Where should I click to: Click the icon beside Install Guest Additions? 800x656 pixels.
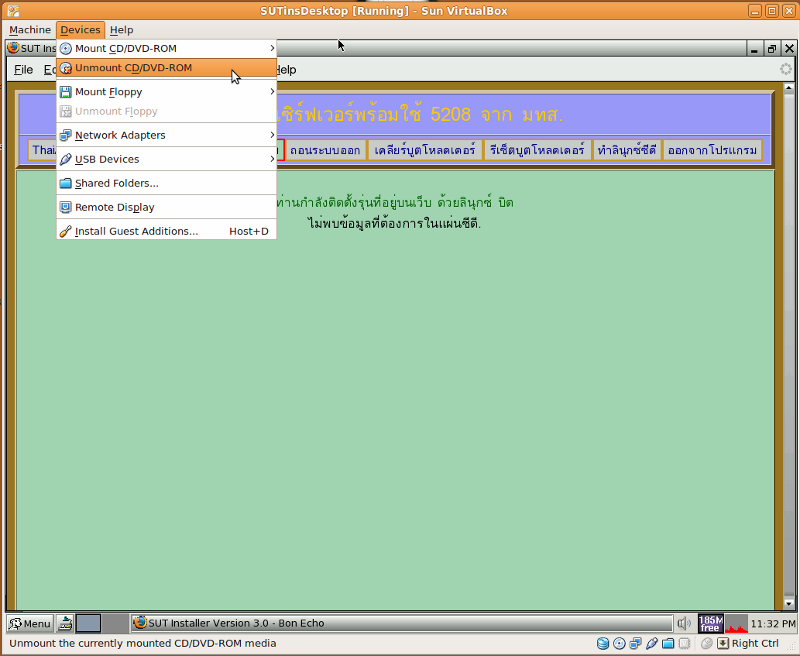pyautogui.click(x=65, y=231)
